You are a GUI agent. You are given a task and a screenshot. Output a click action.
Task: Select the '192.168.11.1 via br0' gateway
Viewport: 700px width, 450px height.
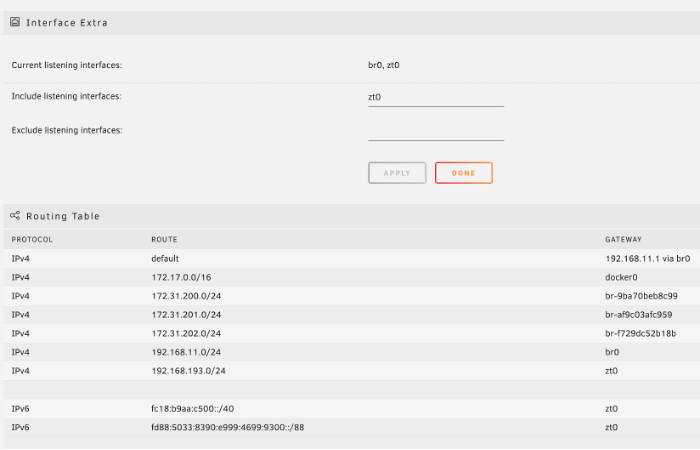[648, 259]
